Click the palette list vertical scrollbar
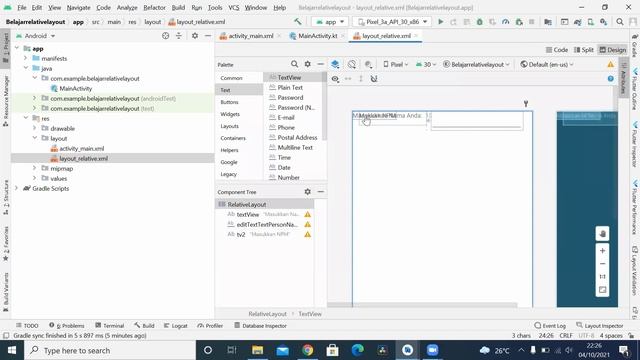Image resolution: width=640 pixels, height=360 pixels. click(x=324, y=106)
